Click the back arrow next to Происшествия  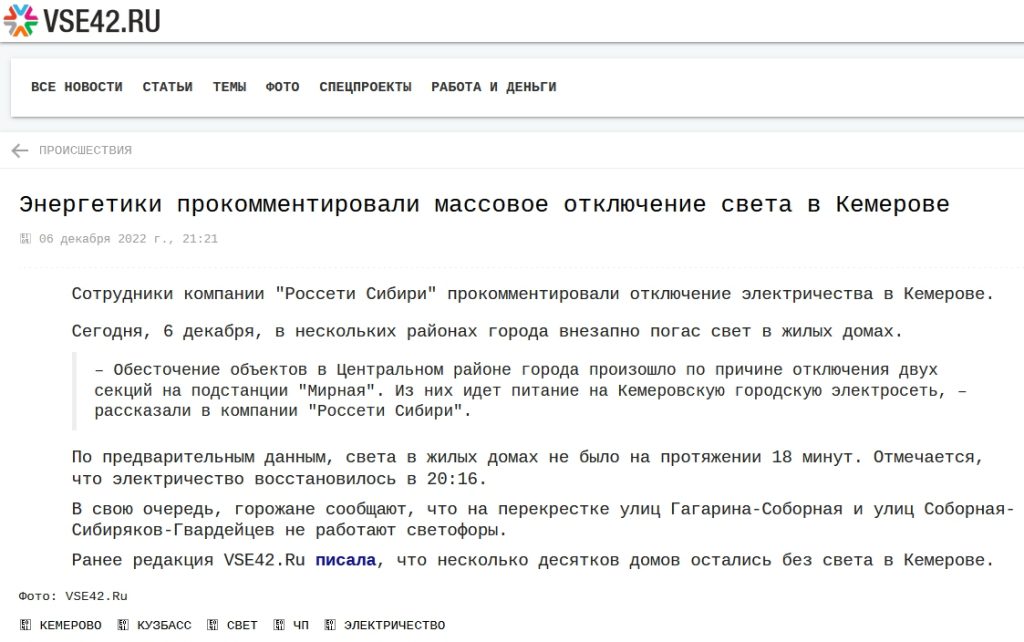tap(20, 151)
